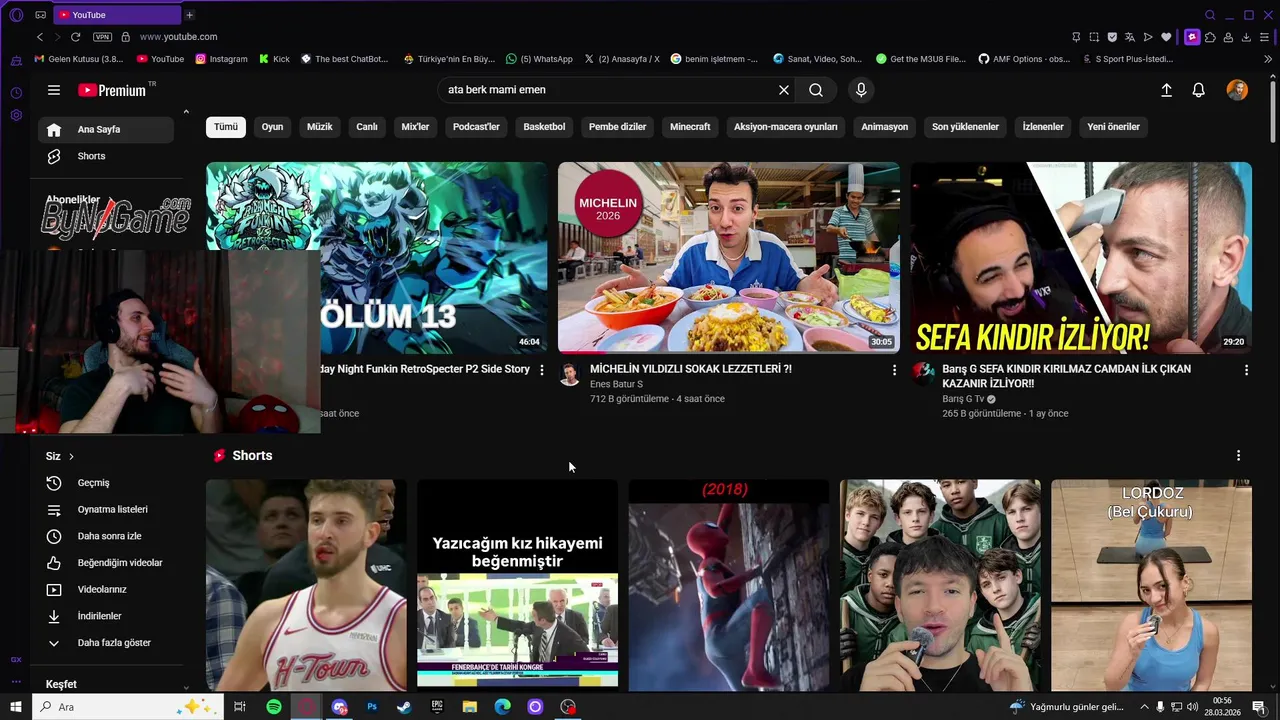Open Steam from the taskbar
The width and height of the screenshot is (1280, 720).
(404, 707)
